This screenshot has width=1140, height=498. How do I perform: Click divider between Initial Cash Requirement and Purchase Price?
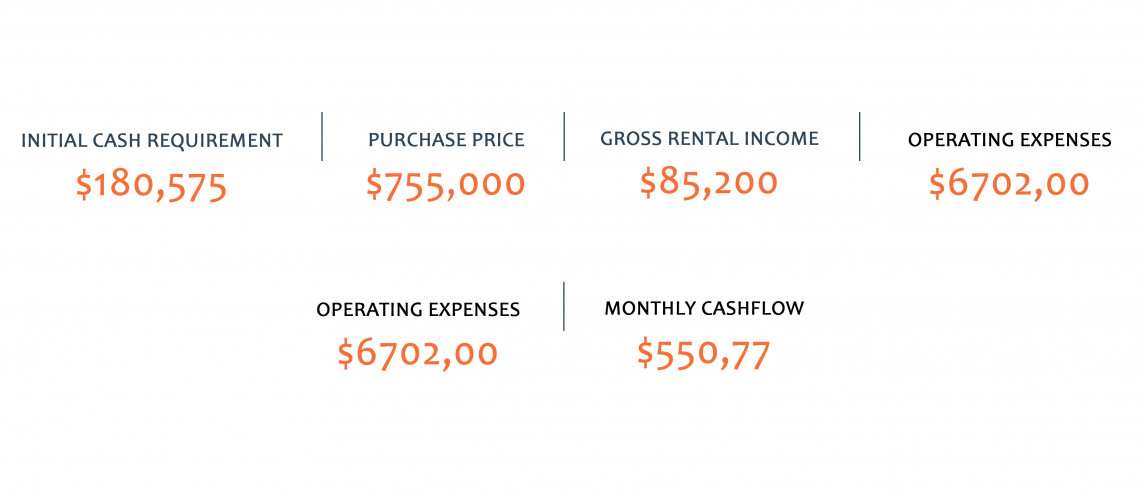click(x=322, y=136)
